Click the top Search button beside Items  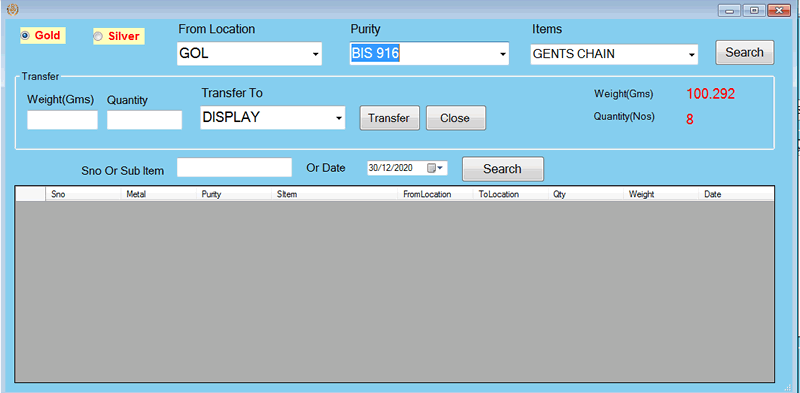(x=744, y=53)
